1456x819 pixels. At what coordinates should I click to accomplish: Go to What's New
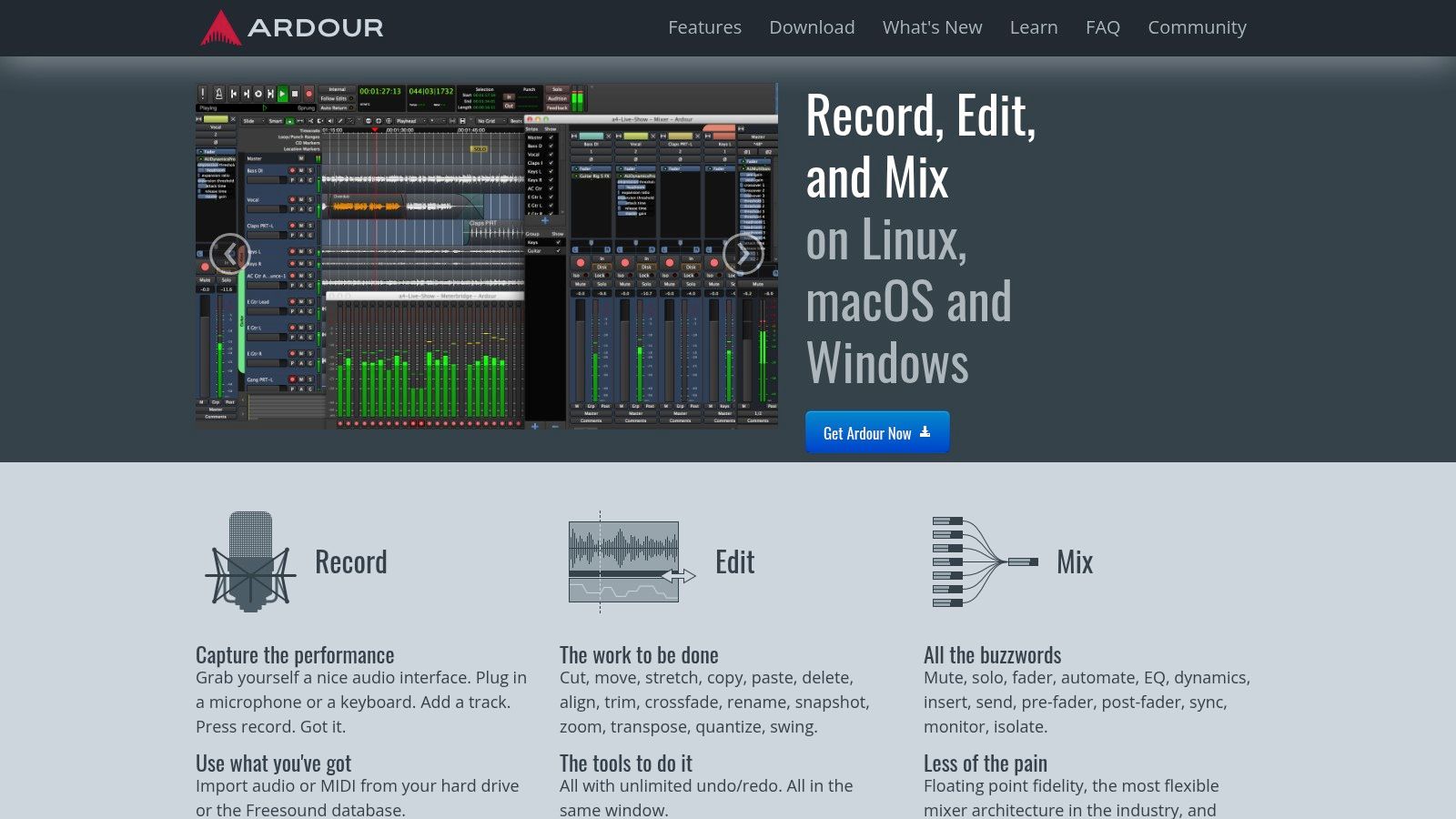click(x=932, y=27)
